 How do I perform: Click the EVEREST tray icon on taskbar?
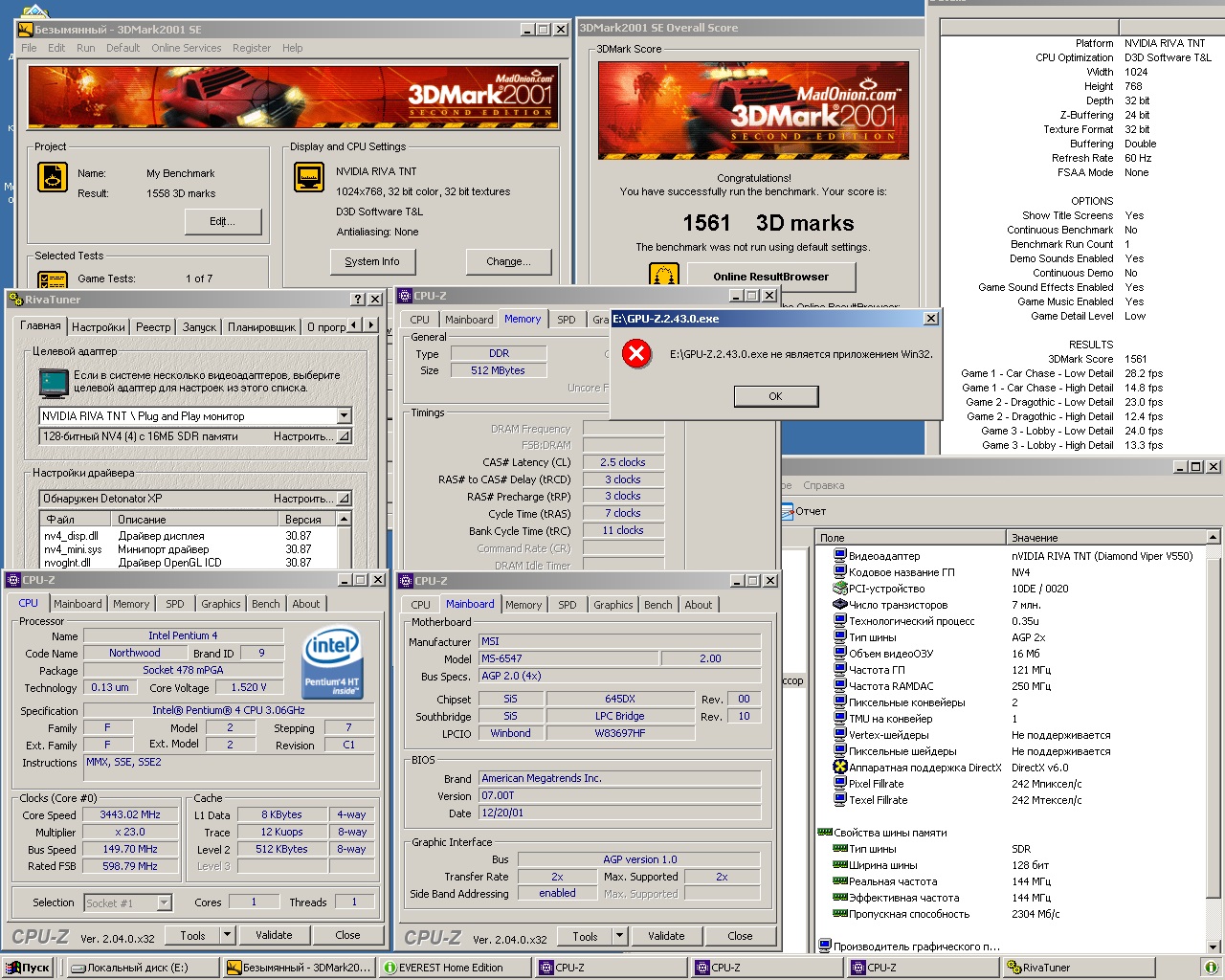coord(1210,968)
